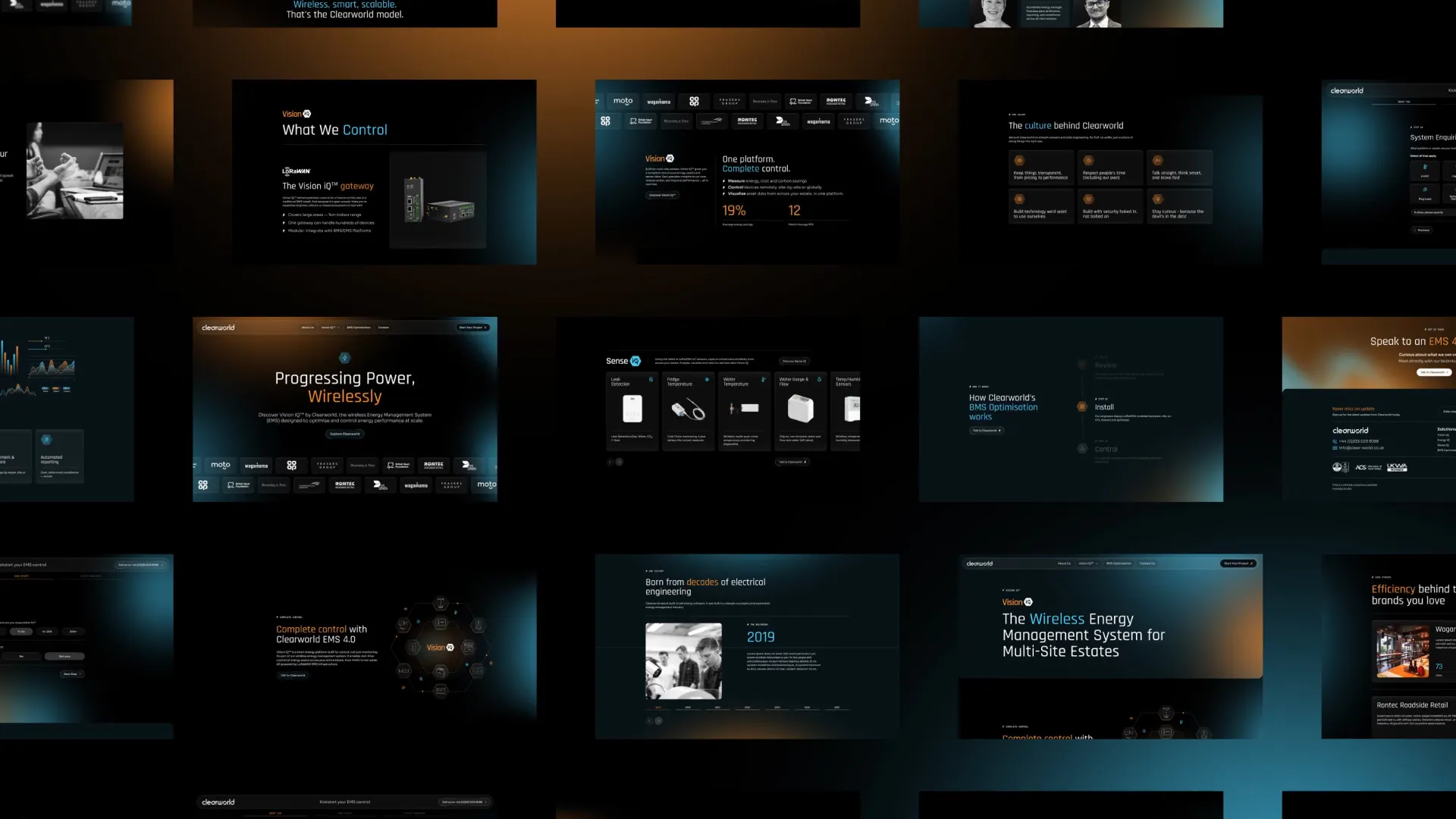Screen dimensions: 1456x819
Task: Click the snowflake icon on the Fridge Temperature card
Action: [707, 379]
